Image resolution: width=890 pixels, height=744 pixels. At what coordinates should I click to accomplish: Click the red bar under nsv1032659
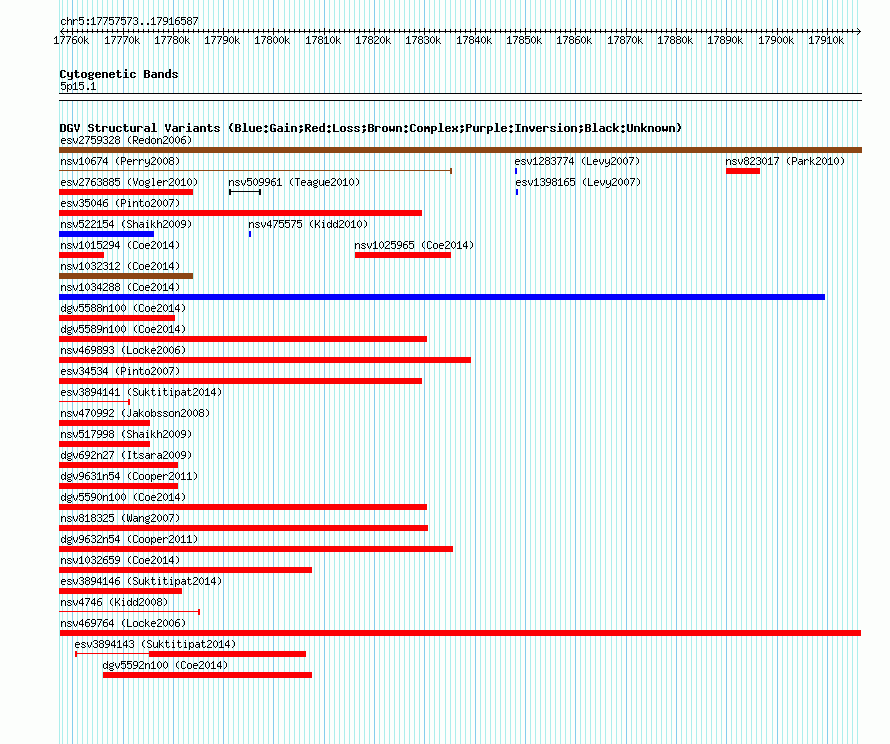click(x=186, y=570)
